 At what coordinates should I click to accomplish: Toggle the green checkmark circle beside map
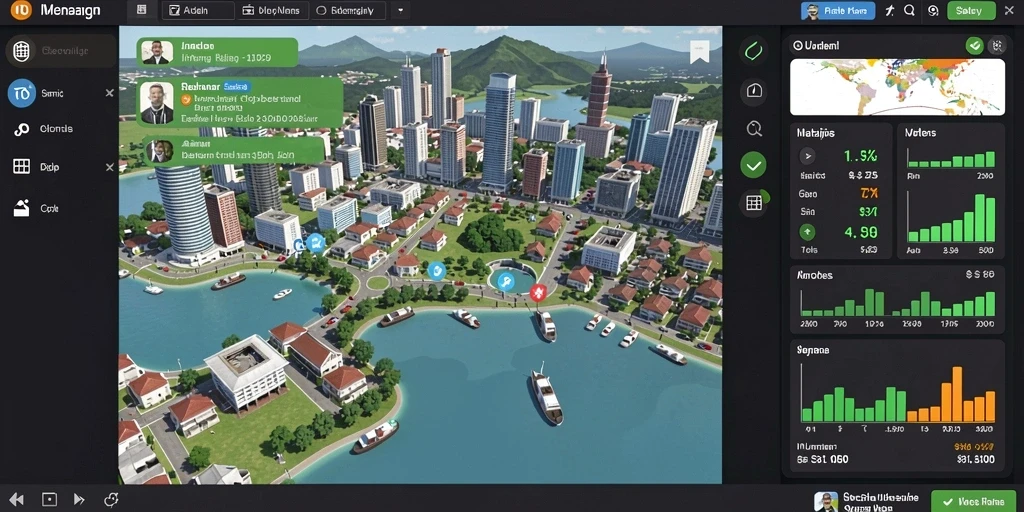click(754, 165)
